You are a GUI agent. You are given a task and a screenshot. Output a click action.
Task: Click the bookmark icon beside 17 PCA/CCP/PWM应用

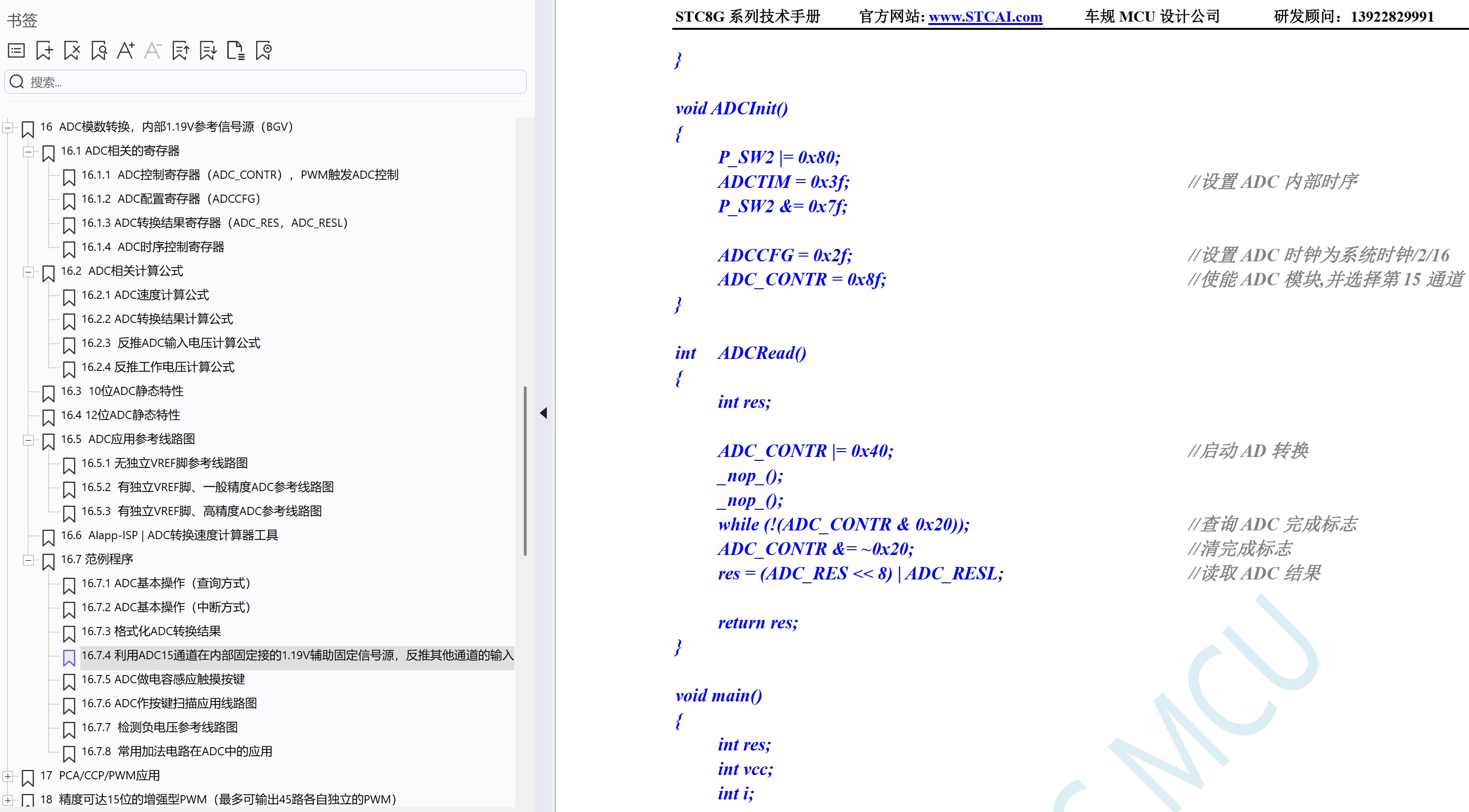[28, 778]
